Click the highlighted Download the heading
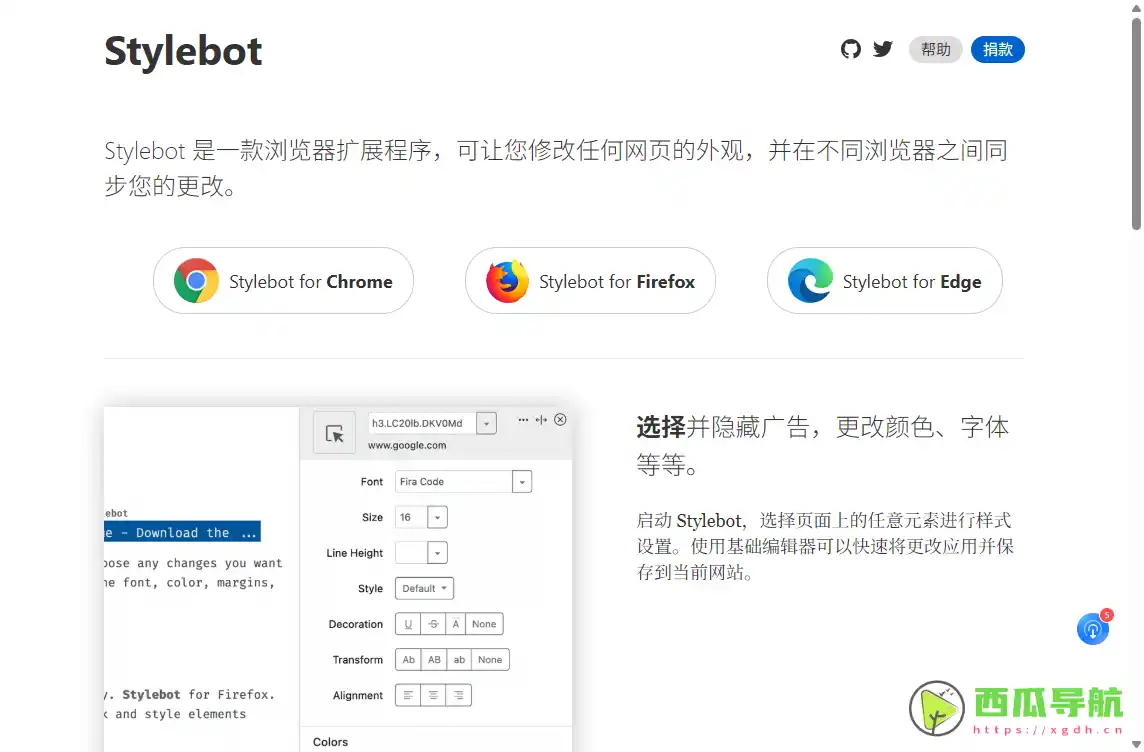 tap(182, 532)
